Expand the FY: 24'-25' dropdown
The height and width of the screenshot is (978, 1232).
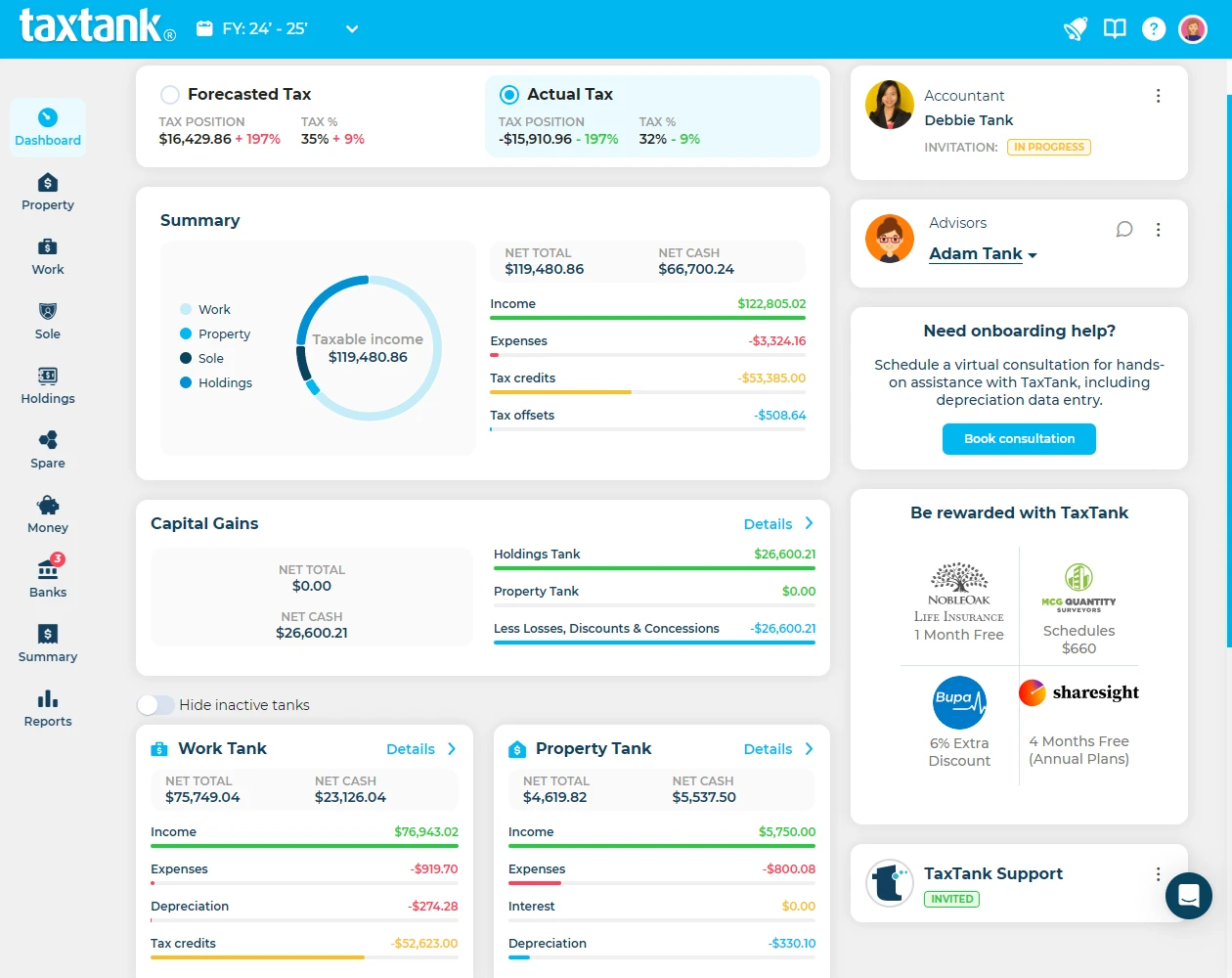351,29
